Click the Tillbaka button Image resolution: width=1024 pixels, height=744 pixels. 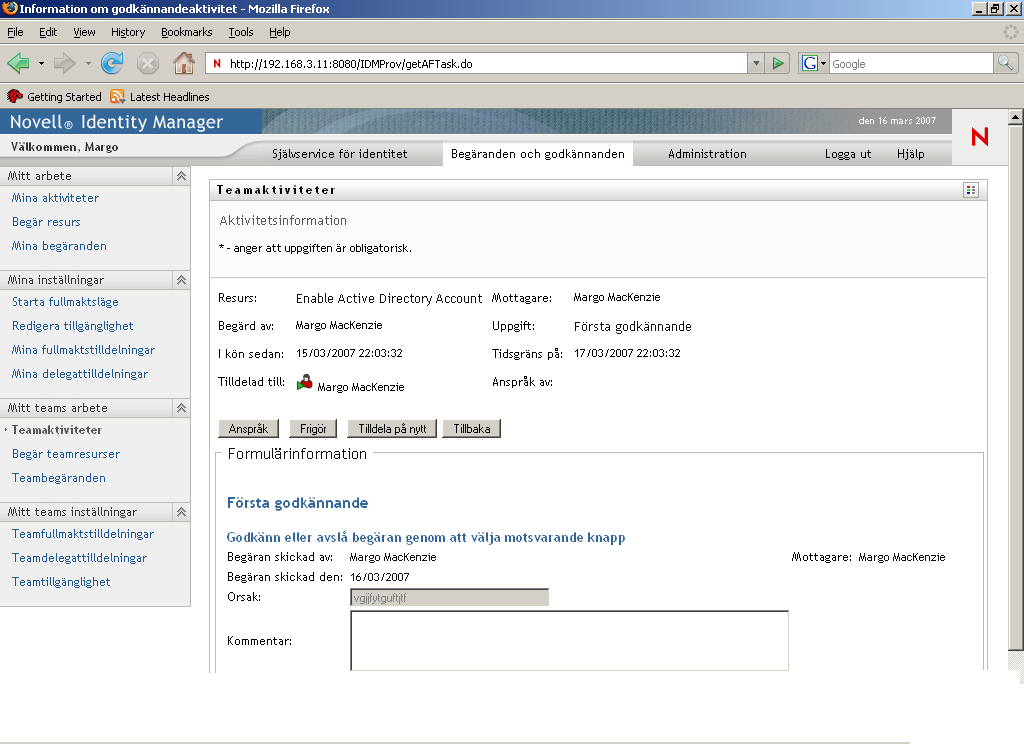coord(472,429)
